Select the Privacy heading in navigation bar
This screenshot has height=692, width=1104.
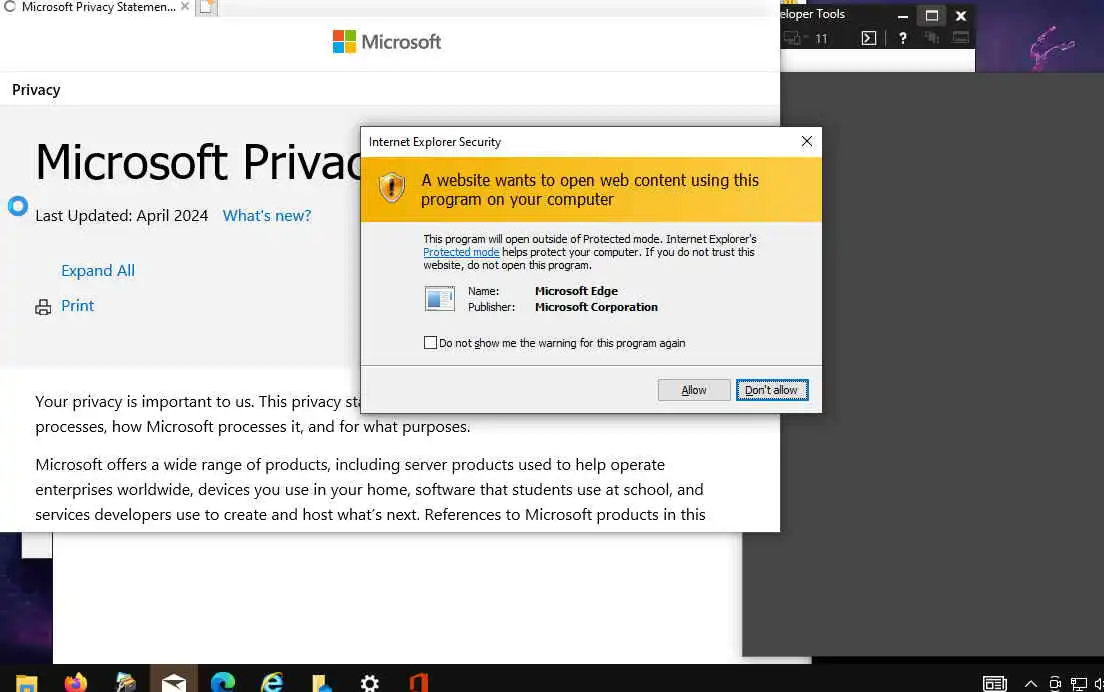tap(36, 90)
